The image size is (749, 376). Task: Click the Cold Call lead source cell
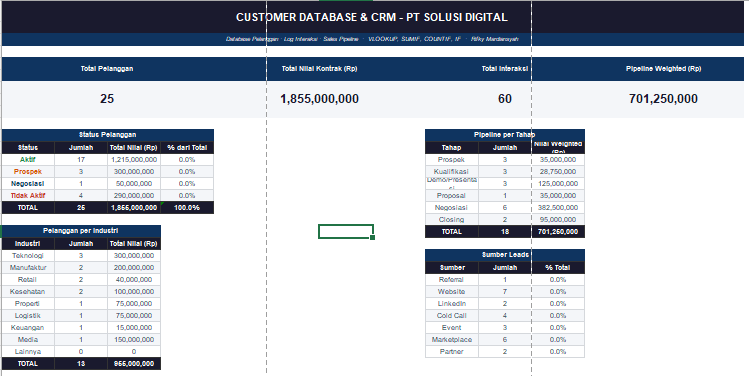pyautogui.click(x=451, y=316)
